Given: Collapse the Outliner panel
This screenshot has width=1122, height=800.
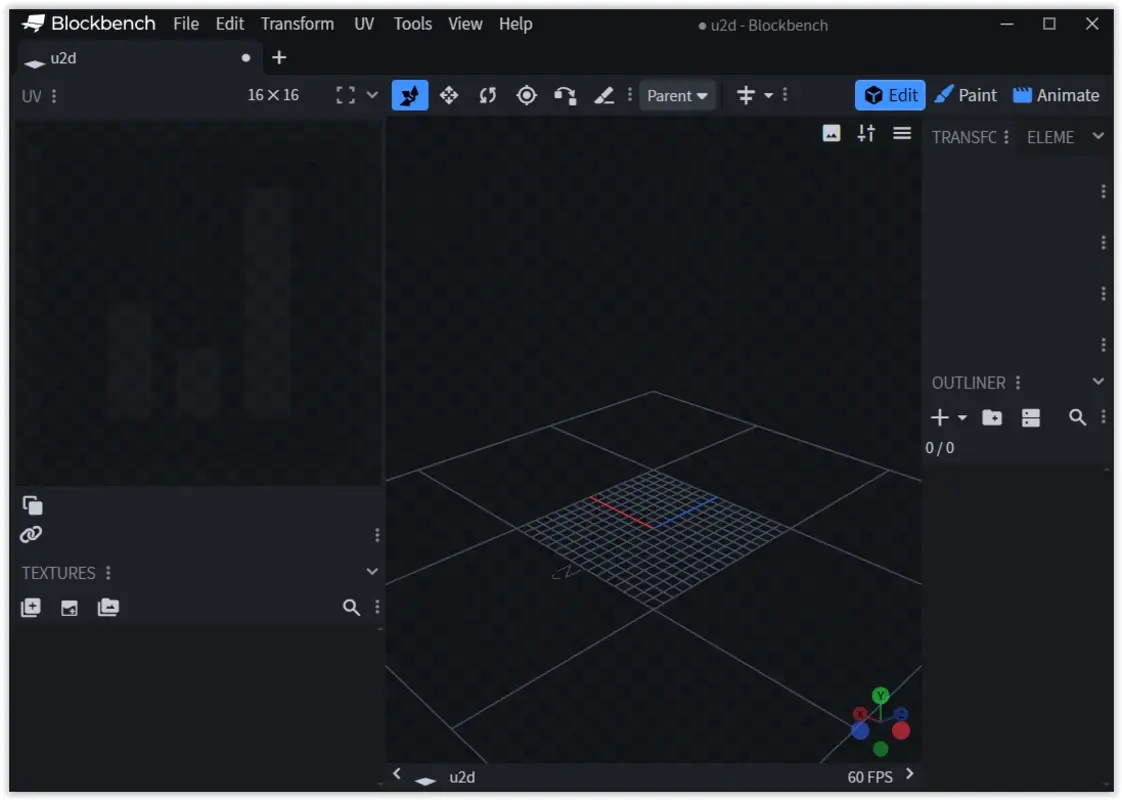Looking at the screenshot, I should pyautogui.click(x=1098, y=381).
